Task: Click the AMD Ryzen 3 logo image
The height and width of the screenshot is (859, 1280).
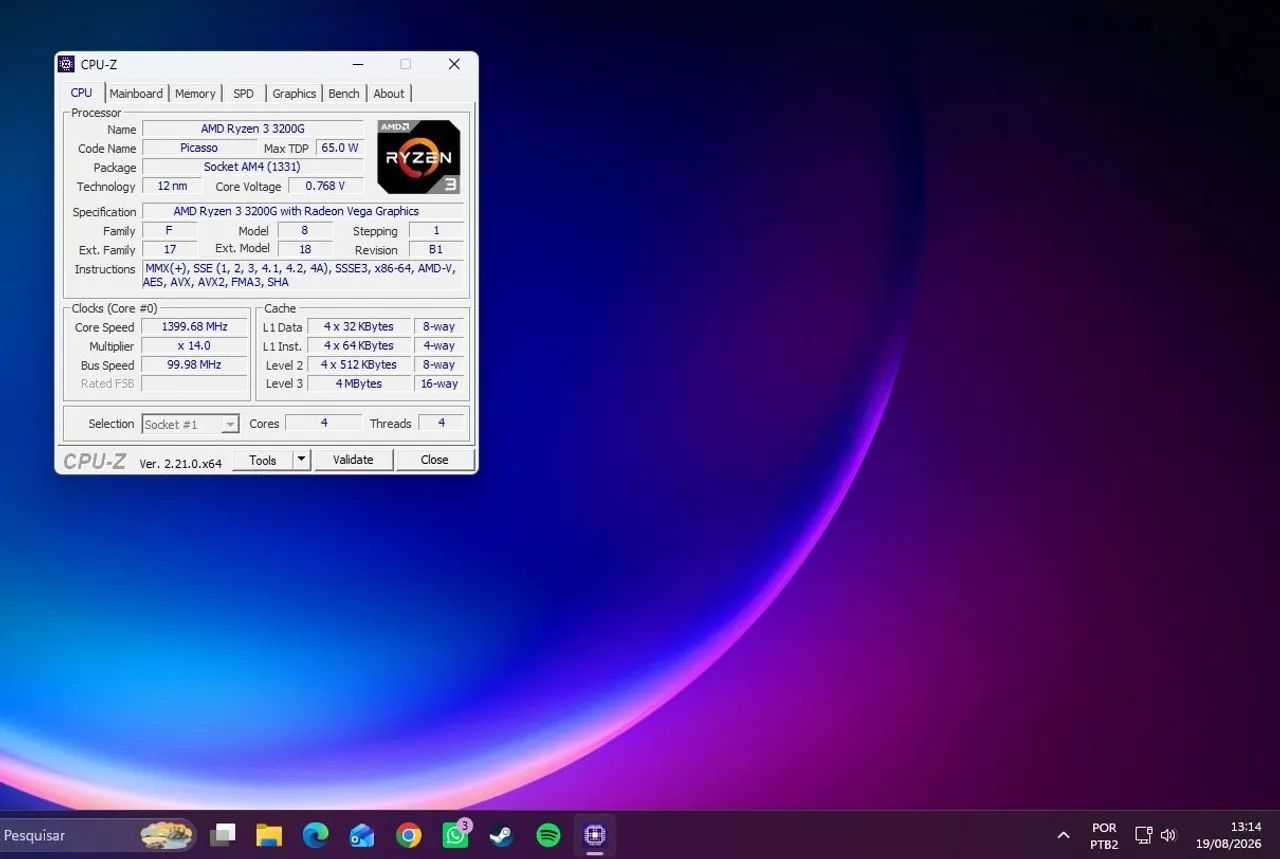Action: tap(418, 157)
